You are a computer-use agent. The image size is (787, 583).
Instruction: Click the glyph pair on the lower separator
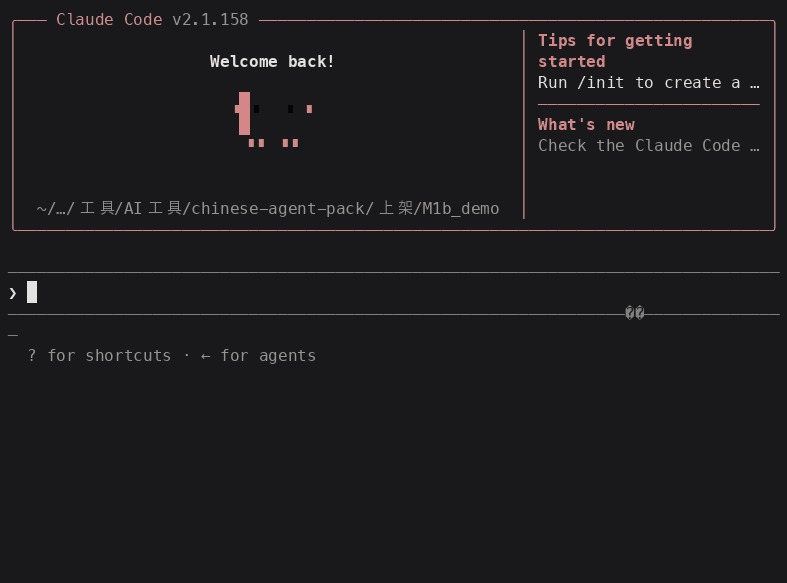tap(635, 313)
